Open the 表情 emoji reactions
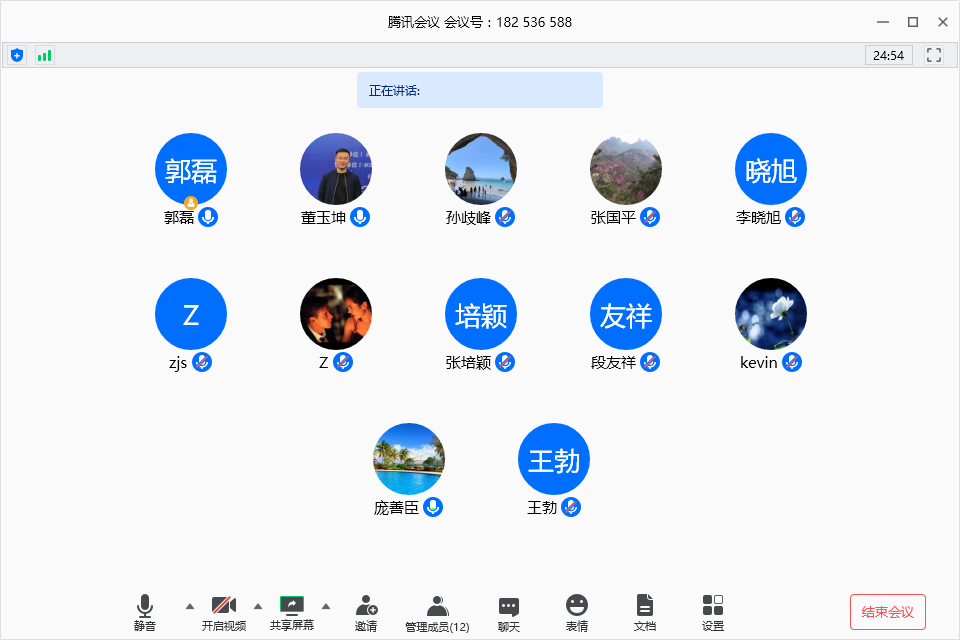This screenshot has height=640, width=960. 577,612
